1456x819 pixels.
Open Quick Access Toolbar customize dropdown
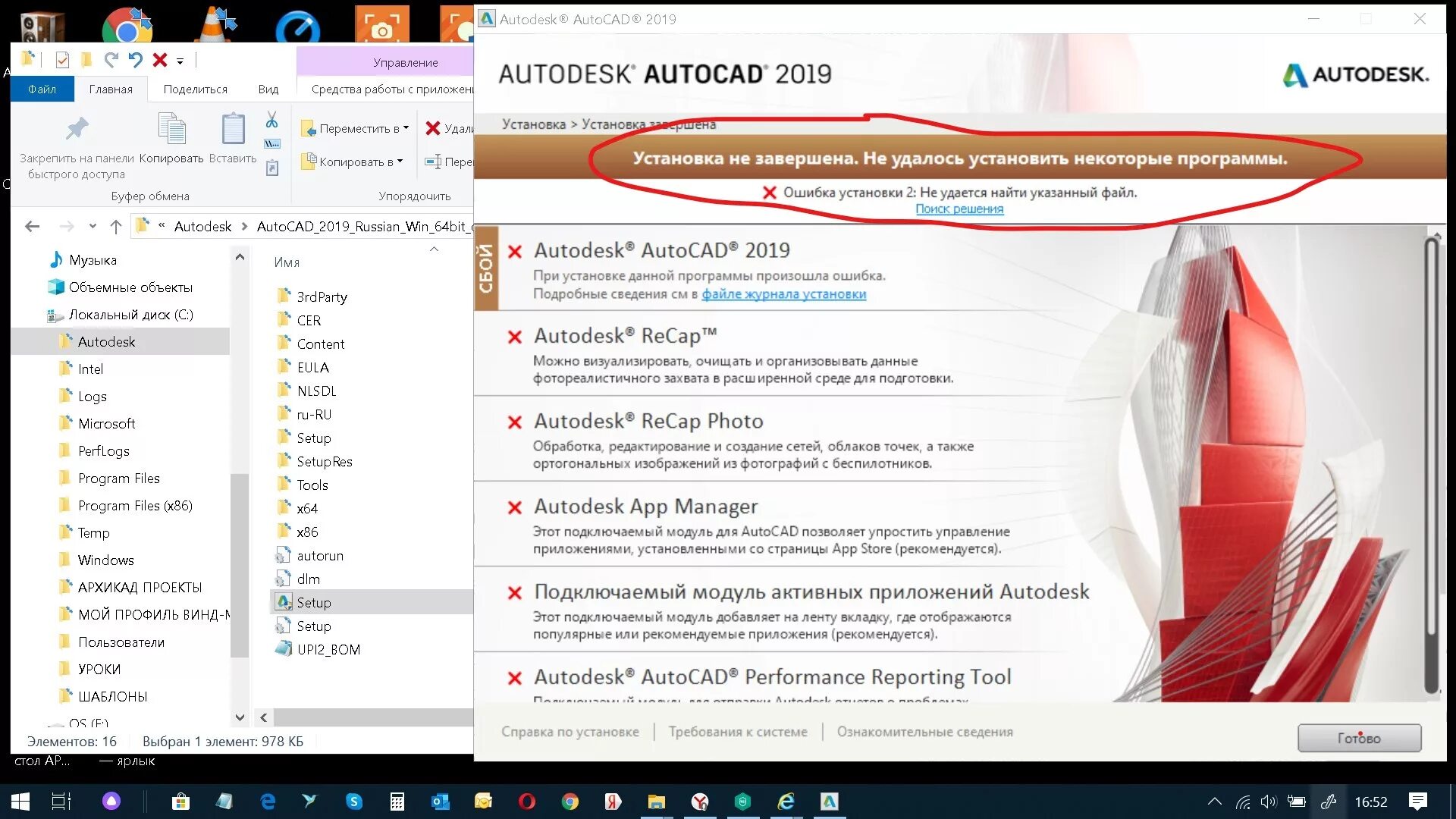180,61
